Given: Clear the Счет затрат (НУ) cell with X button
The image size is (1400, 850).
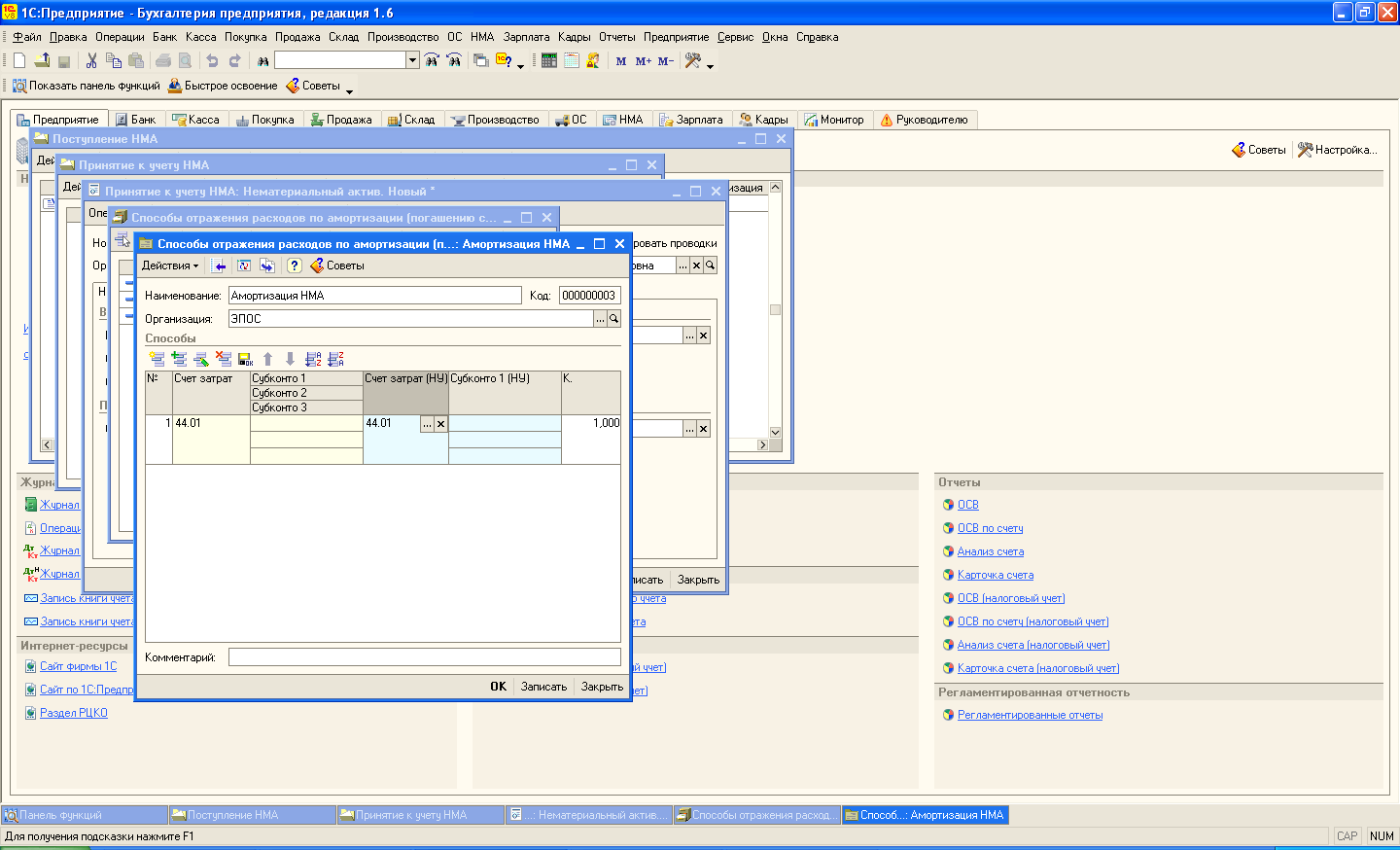Looking at the screenshot, I should 440,424.
